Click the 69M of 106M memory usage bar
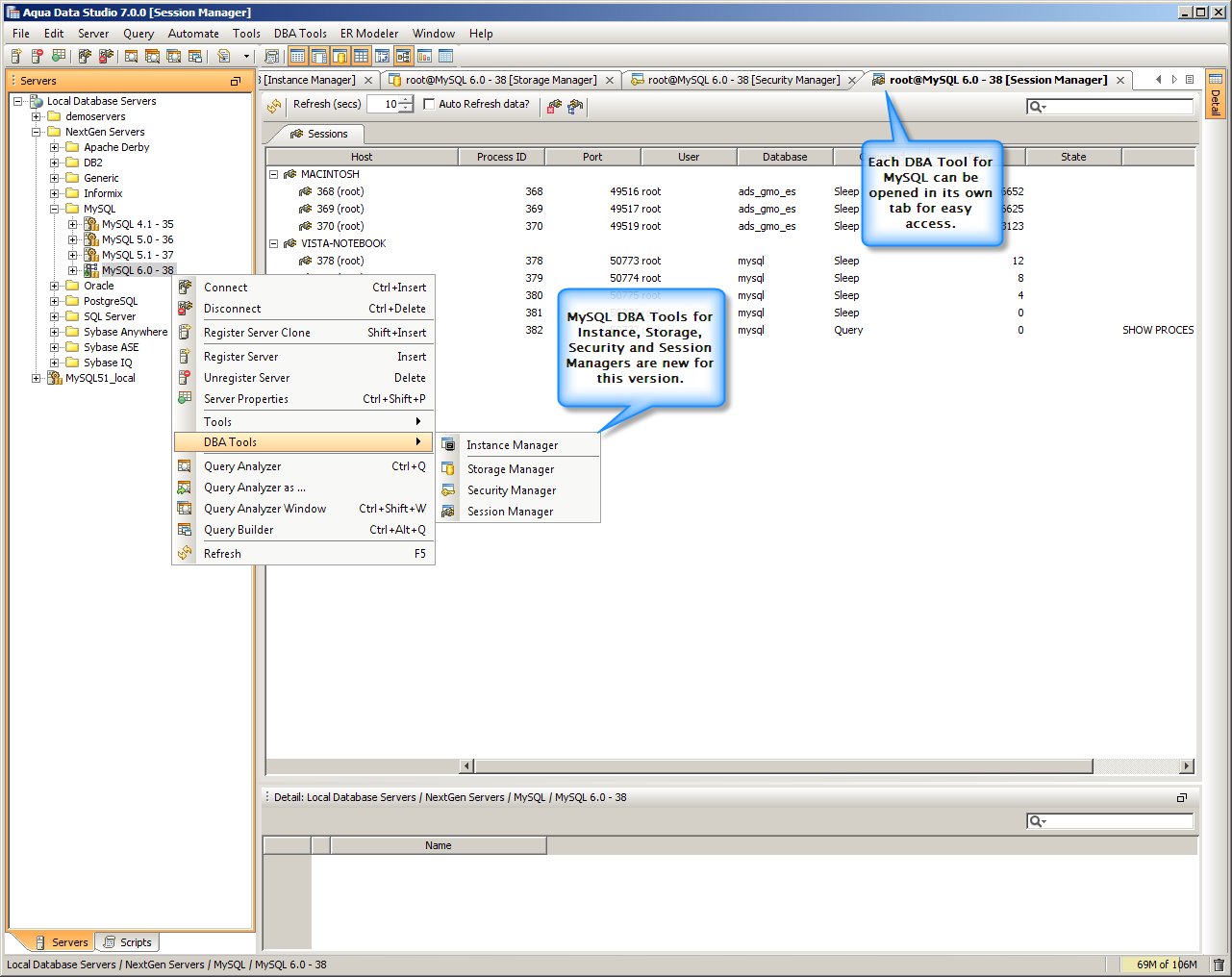 pos(1160,964)
